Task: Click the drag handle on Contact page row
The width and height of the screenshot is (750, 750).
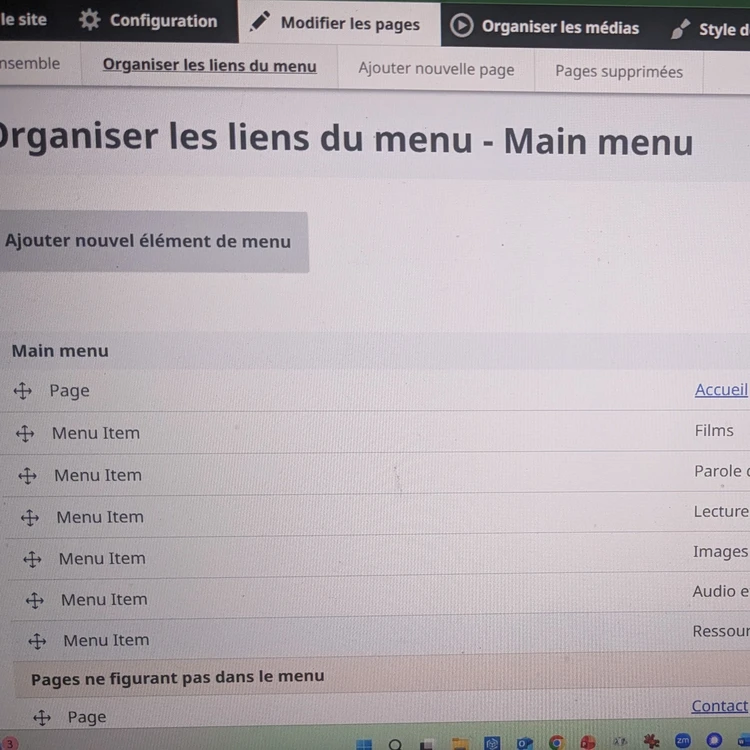Action: pos(41,717)
